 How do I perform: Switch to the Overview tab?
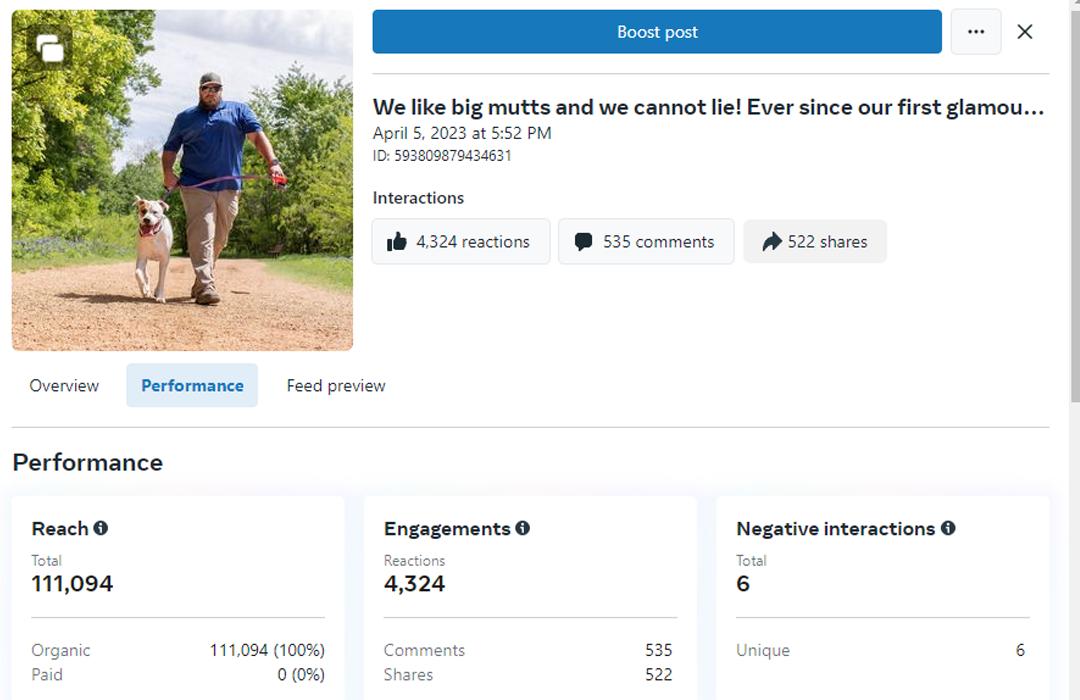coord(64,386)
